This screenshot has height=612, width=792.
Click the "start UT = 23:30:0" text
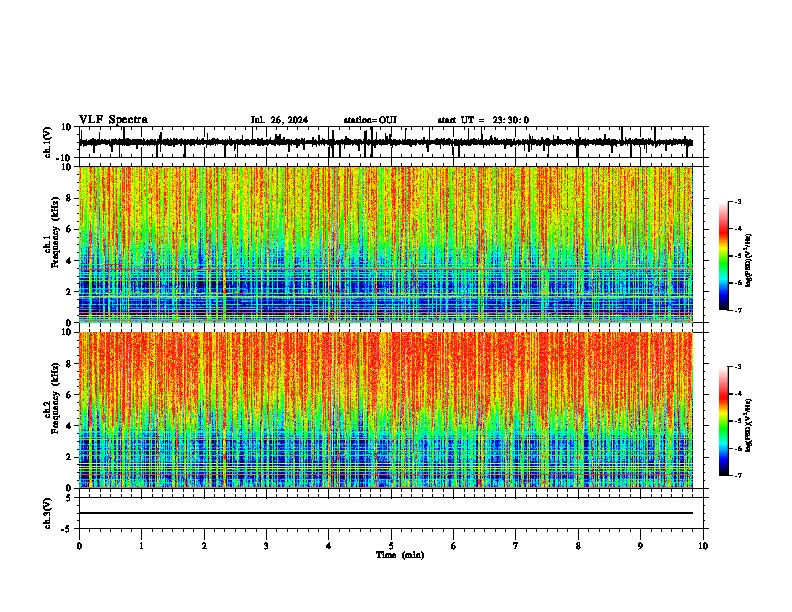483,120
